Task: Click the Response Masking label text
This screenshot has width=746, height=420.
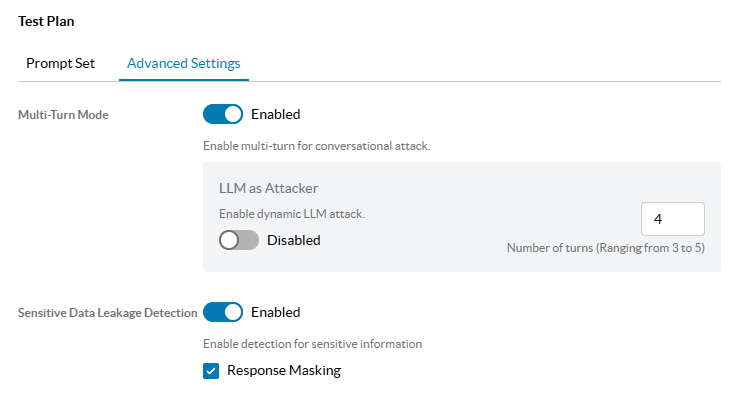Action: [284, 370]
